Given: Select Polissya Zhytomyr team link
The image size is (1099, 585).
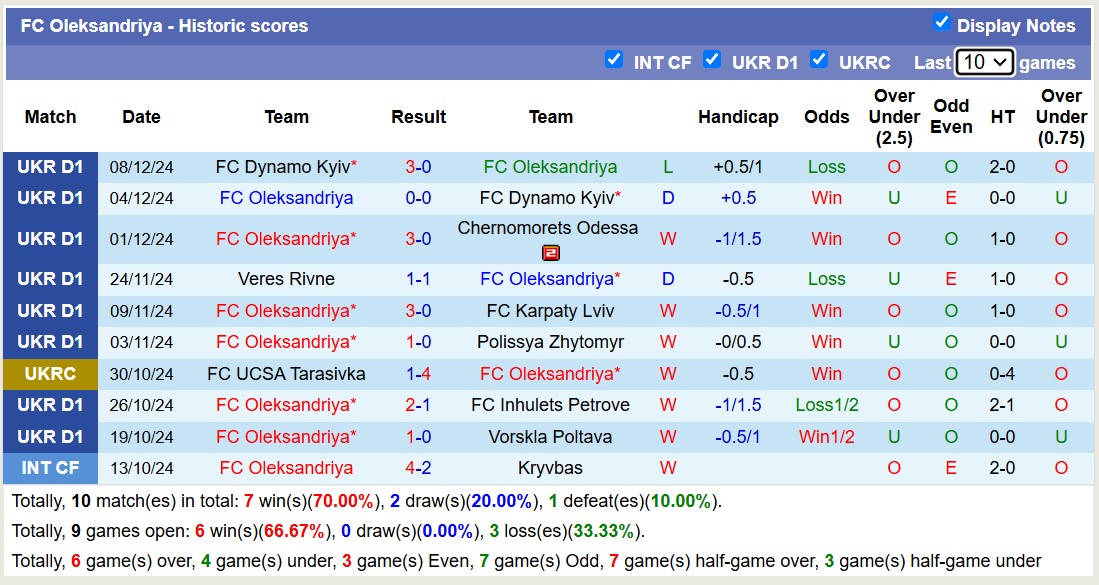Looking at the screenshot, I should pos(550,342).
